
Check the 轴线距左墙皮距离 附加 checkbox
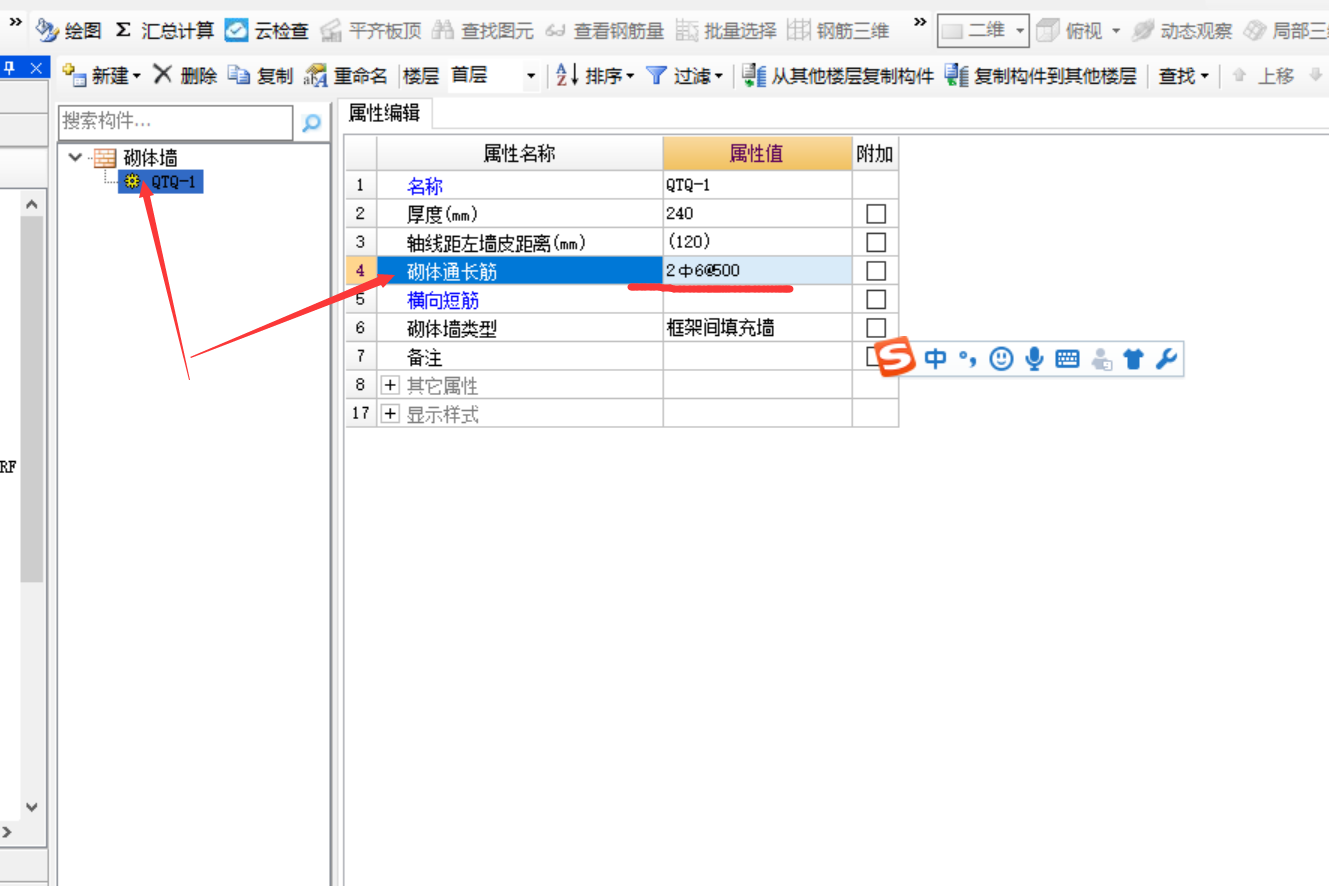click(876, 242)
